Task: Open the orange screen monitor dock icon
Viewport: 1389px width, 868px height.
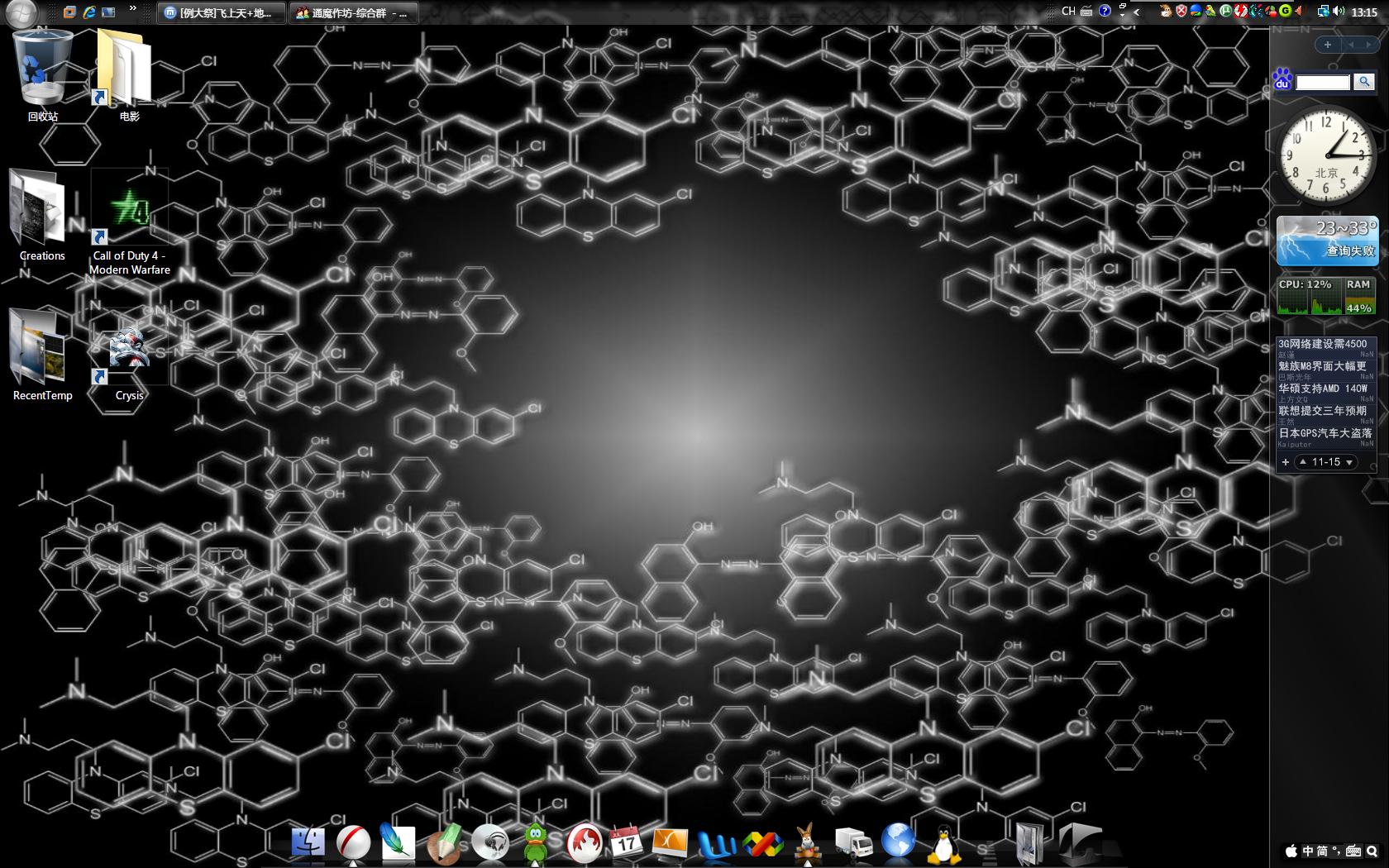Action: (x=671, y=842)
